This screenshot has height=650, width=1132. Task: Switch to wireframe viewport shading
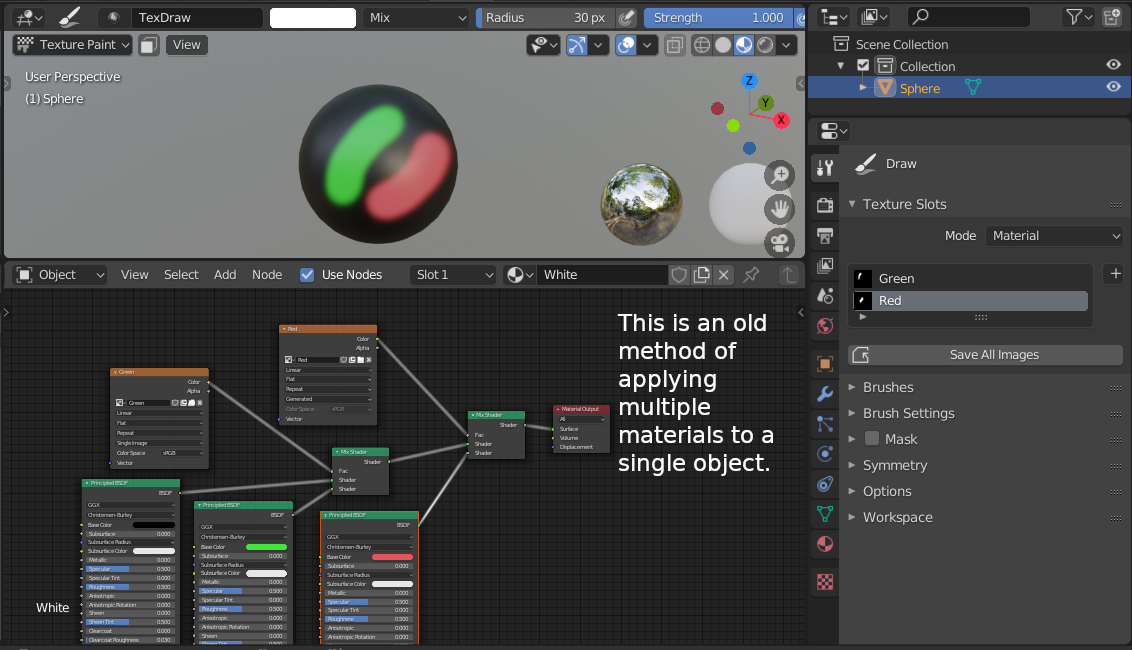click(x=702, y=45)
